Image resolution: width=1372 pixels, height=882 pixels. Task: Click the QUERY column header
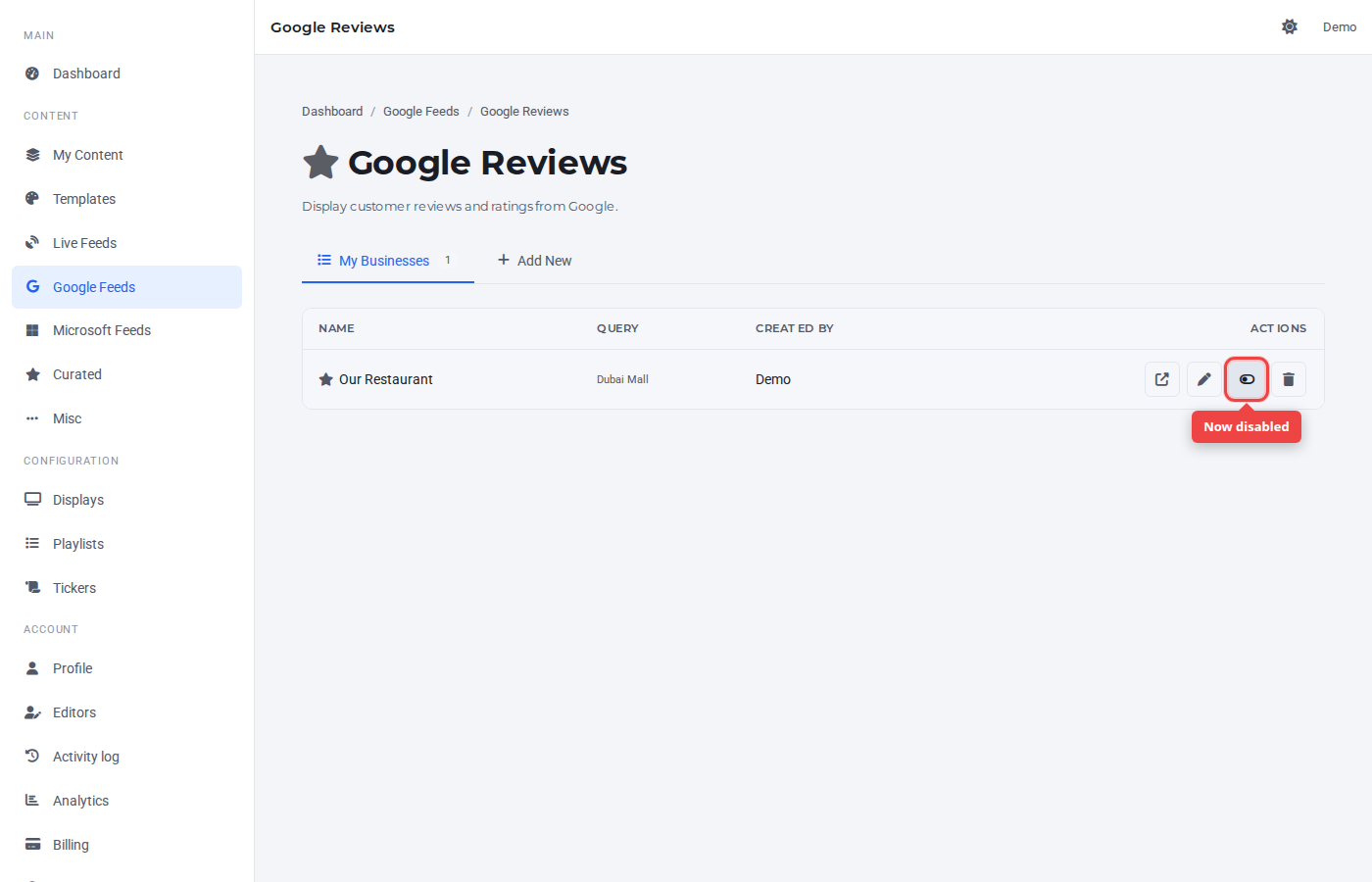point(617,328)
